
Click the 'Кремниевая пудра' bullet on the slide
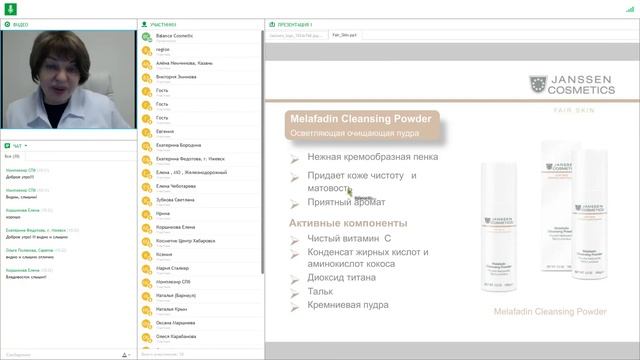point(348,305)
